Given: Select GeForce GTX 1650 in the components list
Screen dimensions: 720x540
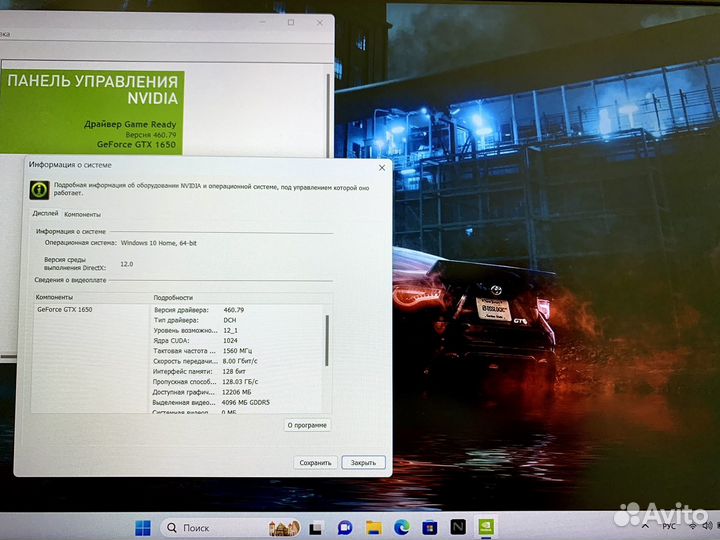Looking at the screenshot, I should point(65,309).
